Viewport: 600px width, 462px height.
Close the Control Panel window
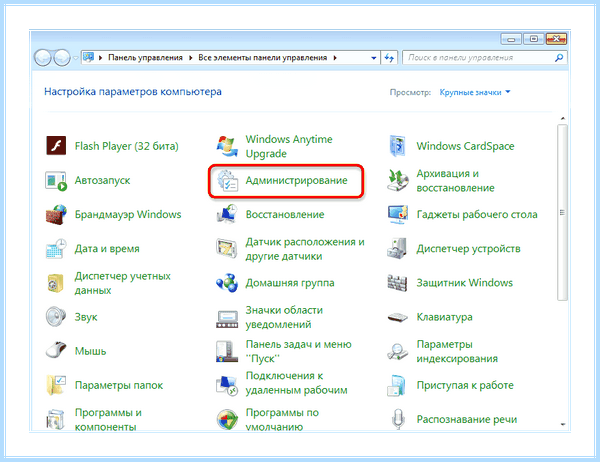[x=556, y=39]
